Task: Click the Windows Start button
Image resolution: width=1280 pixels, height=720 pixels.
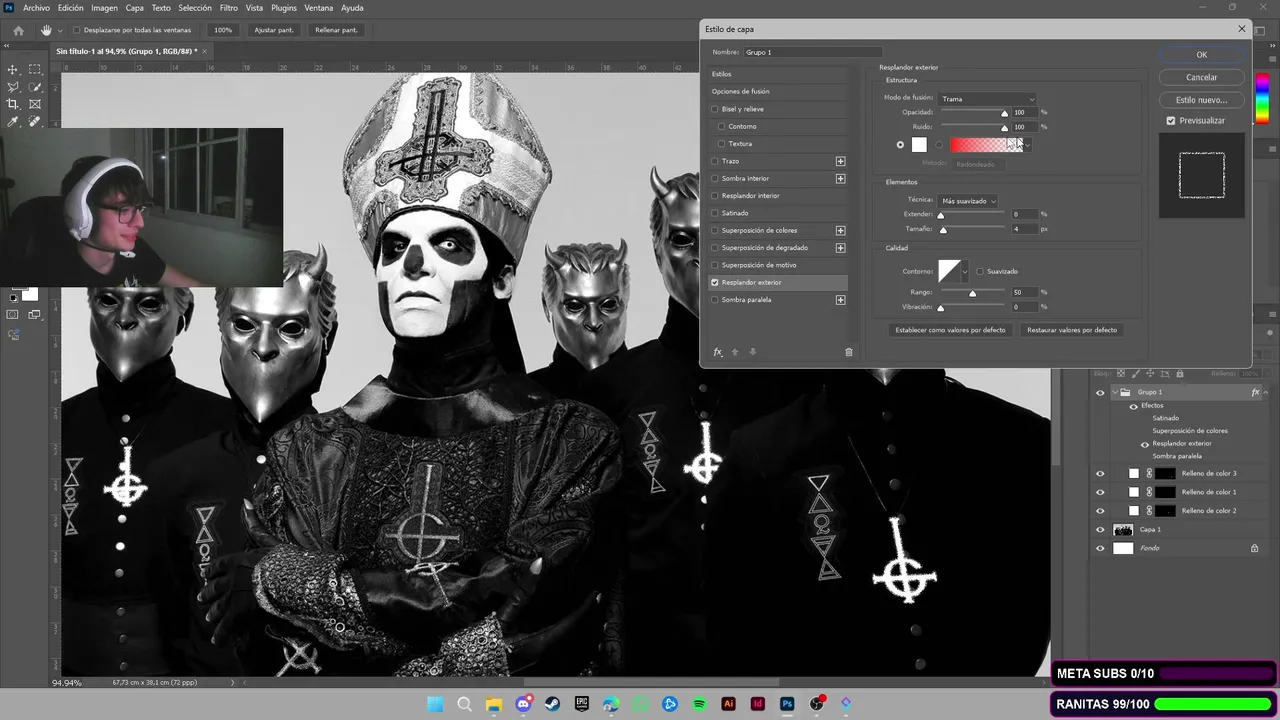Action: 435,704
